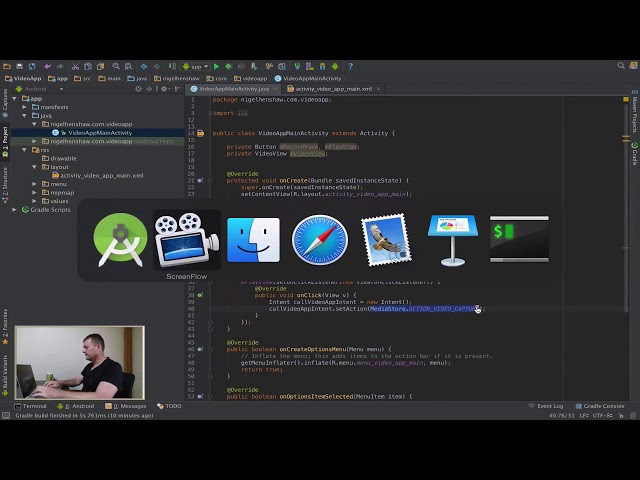Click the project panel settings gear icon

(164, 89)
